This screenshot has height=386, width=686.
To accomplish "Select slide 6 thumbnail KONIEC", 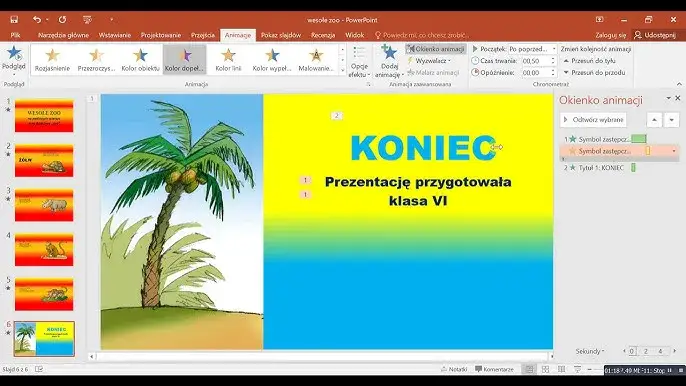I will [44, 339].
